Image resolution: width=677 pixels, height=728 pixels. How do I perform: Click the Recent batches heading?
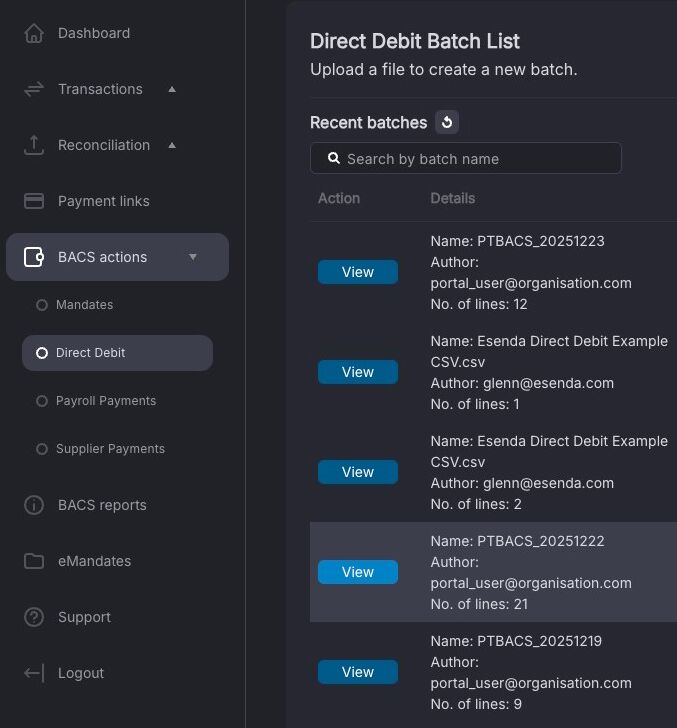tap(368, 123)
